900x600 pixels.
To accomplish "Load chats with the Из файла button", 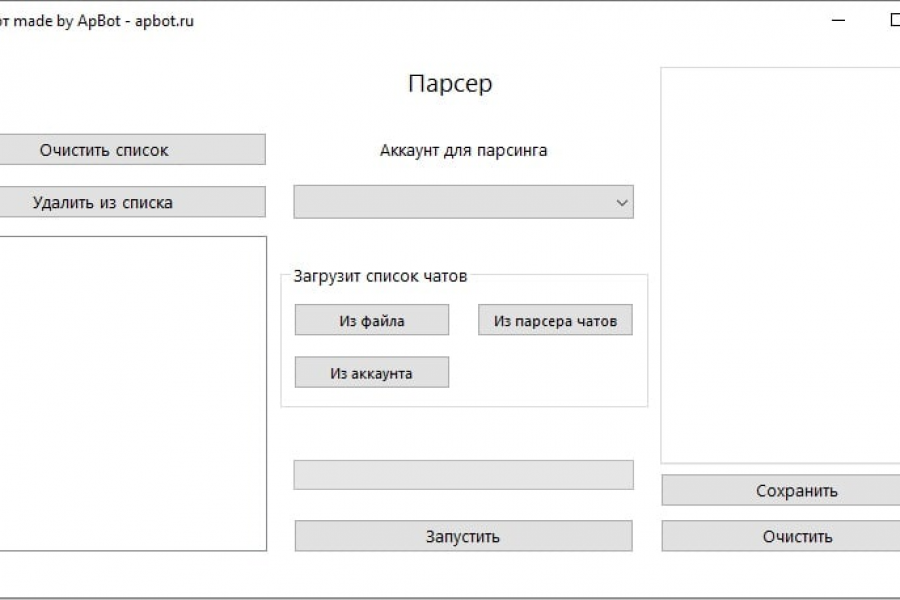I will (371, 320).
